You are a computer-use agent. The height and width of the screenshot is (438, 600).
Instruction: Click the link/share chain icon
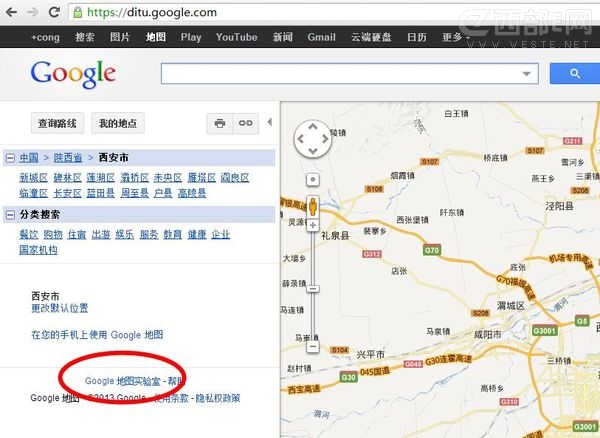(245, 123)
